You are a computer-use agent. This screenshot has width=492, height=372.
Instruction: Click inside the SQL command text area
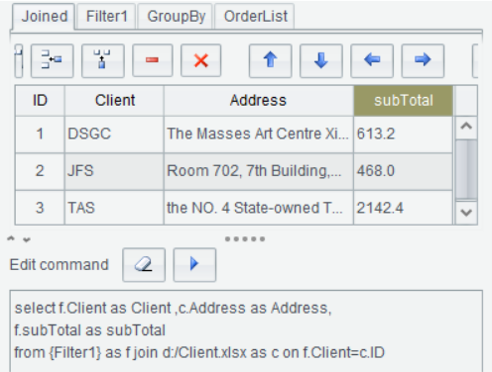(246, 331)
